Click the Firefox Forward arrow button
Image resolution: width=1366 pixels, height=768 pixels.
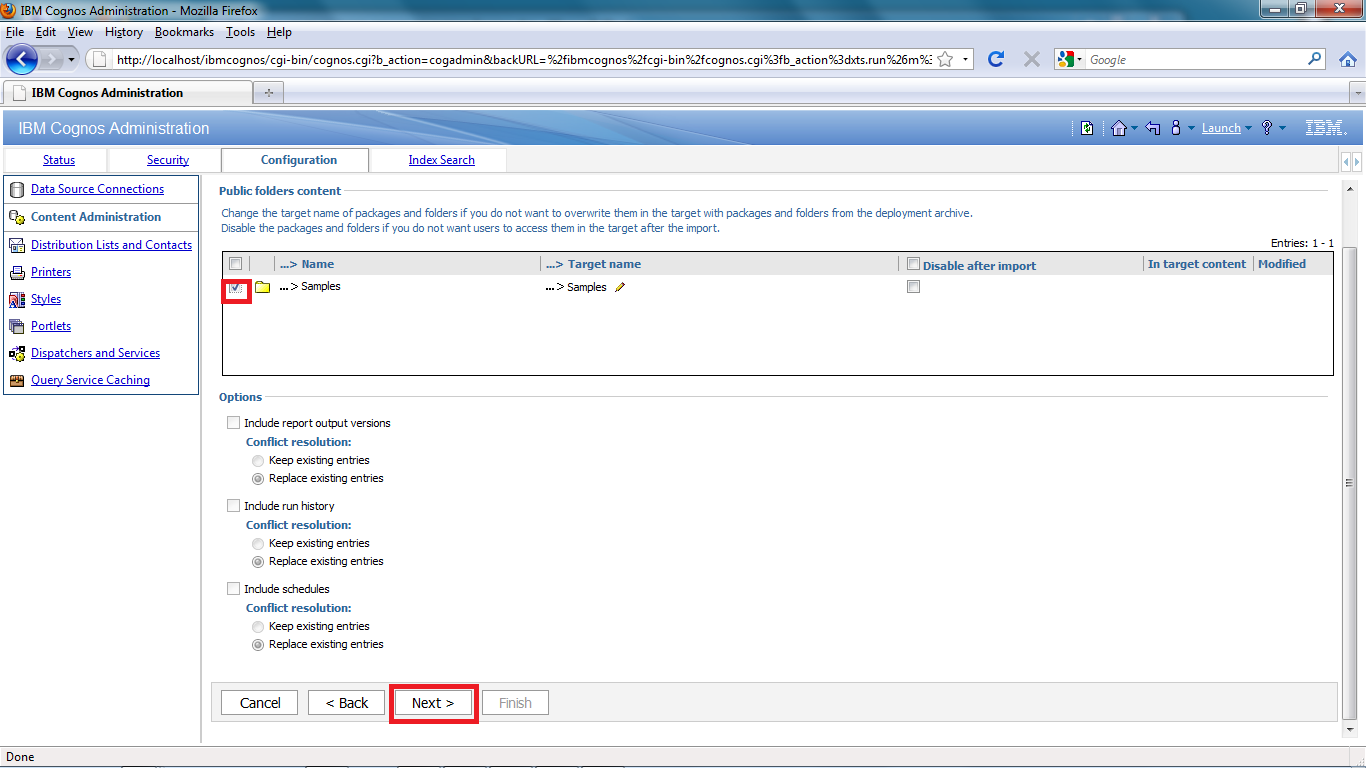coord(52,59)
